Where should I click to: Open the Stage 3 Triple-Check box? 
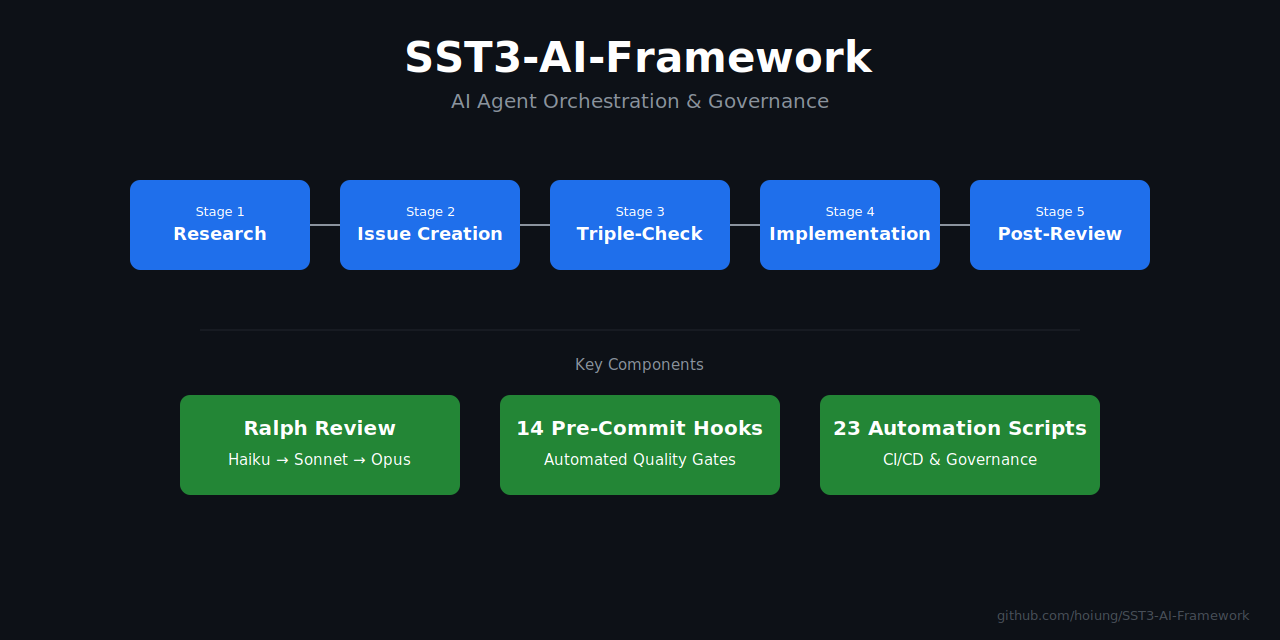pyautogui.click(x=640, y=225)
